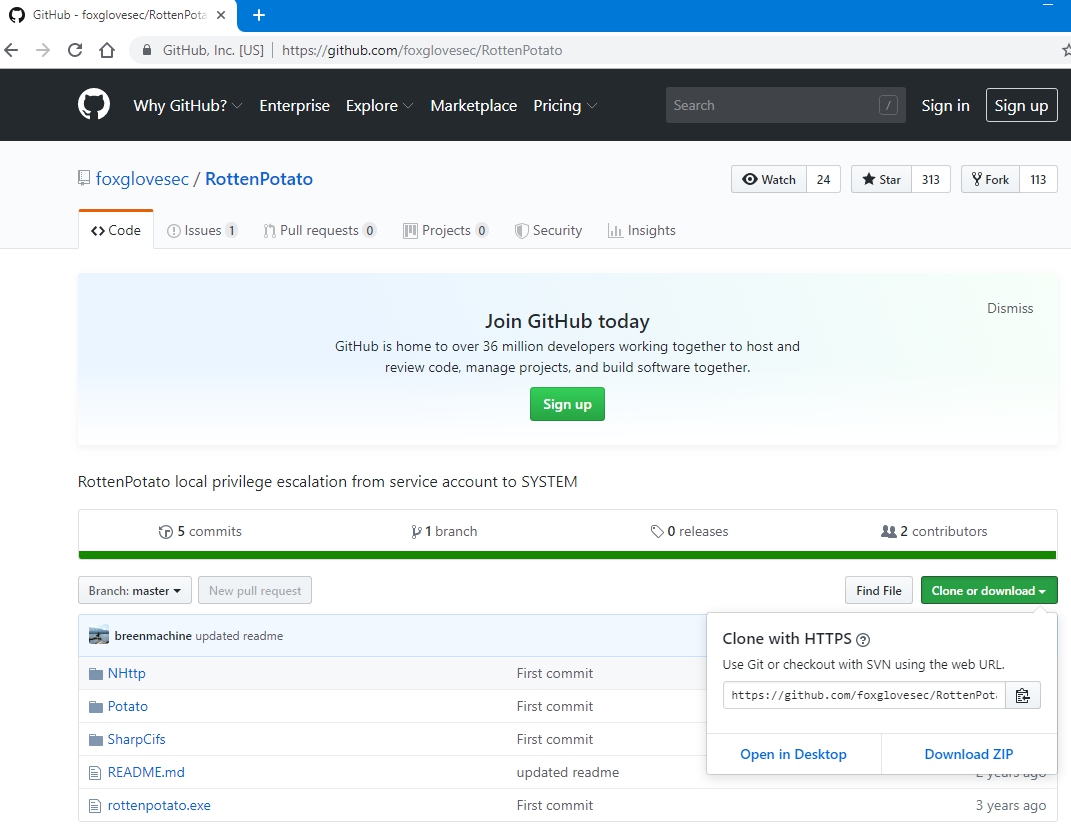This screenshot has width=1071, height=825.
Task: Close the GitHub RottenPotato browser tab
Action: (x=221, y=15)
